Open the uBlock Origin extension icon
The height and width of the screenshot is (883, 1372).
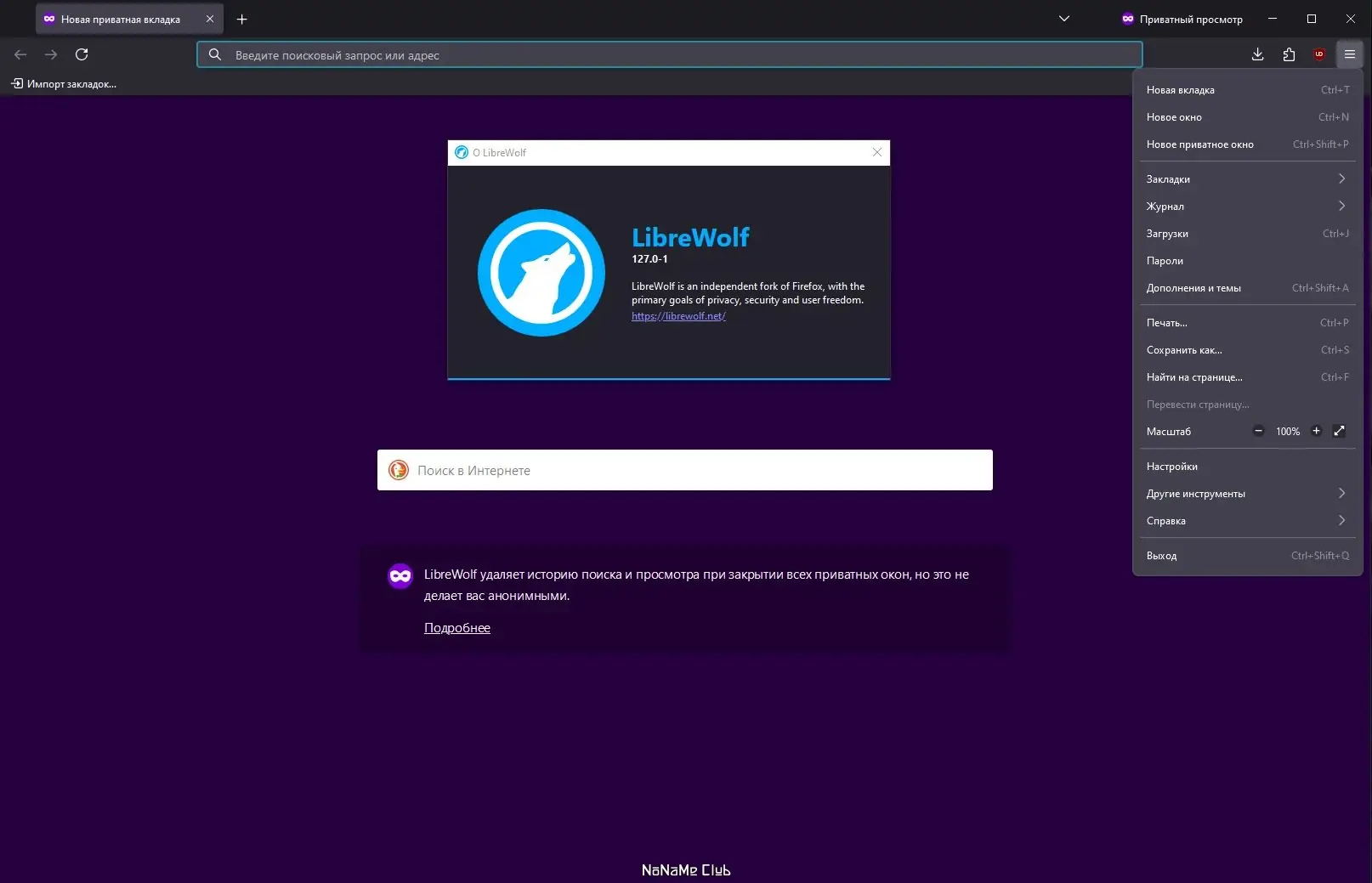(1319, 54)
